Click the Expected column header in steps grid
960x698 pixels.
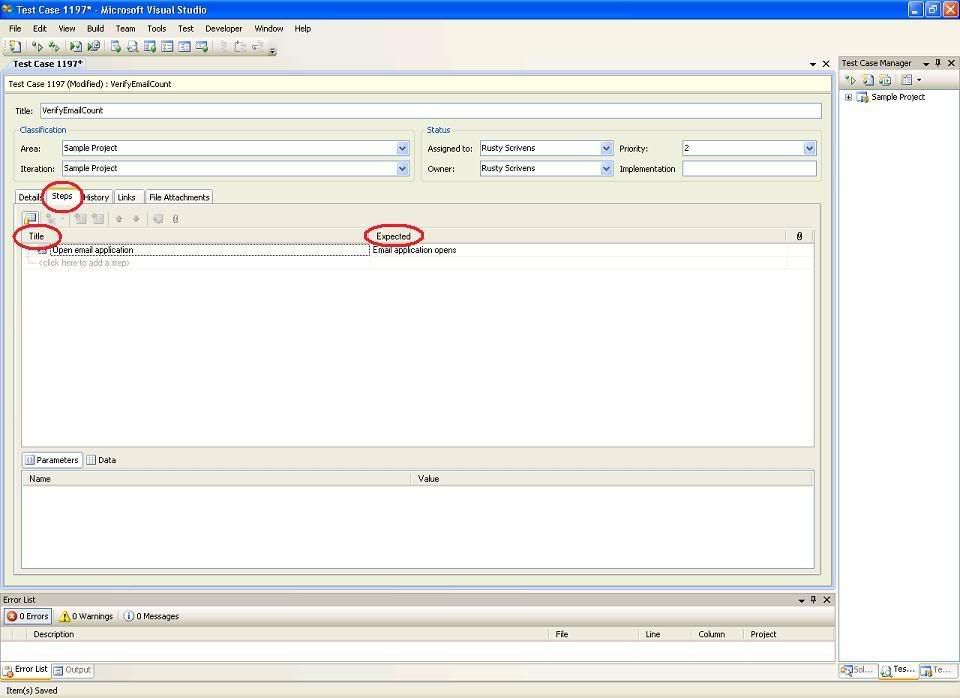click(577, 236)
